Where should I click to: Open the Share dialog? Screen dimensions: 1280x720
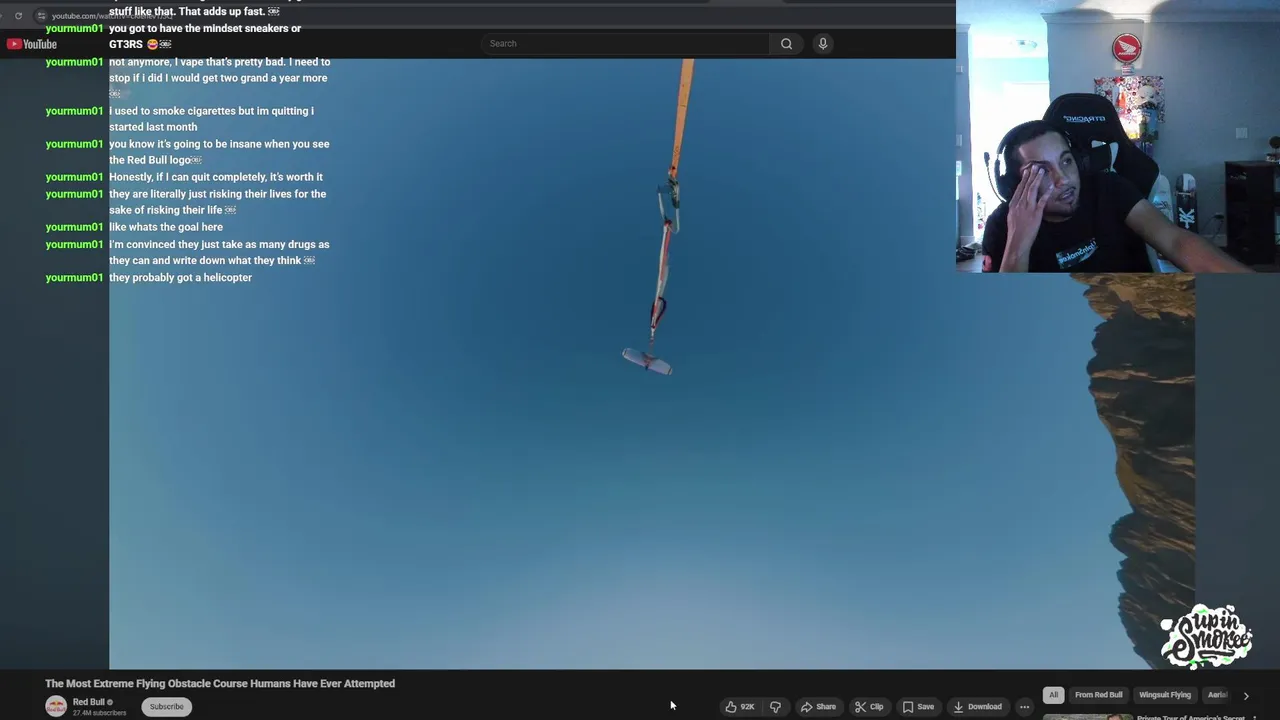point(818,707)
